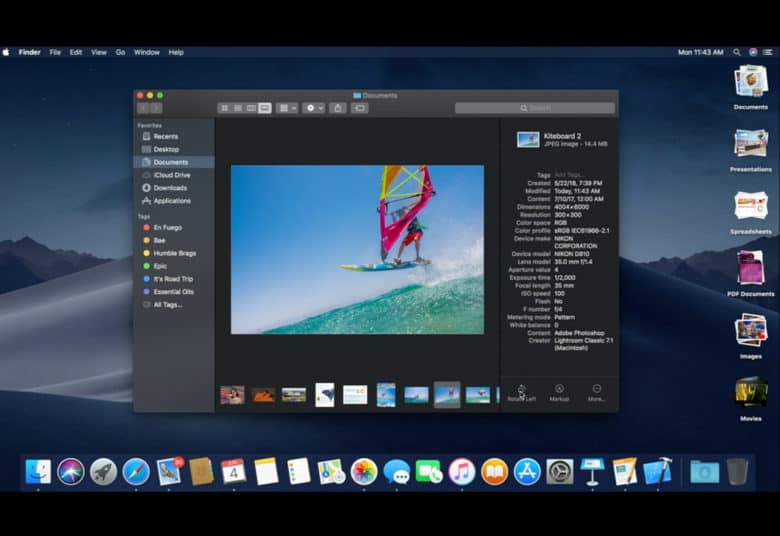Screen dimensions: 780x536
Task: Open Markup quick action
Action: click(559, 391)
